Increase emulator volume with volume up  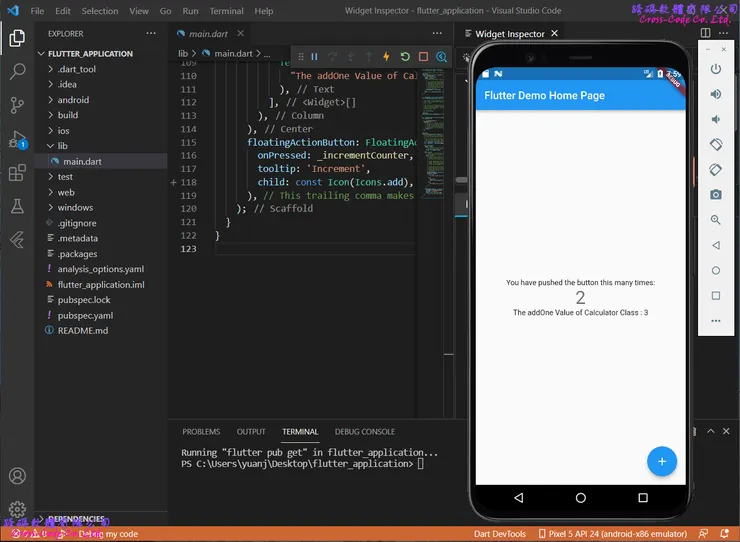[715, 94]
